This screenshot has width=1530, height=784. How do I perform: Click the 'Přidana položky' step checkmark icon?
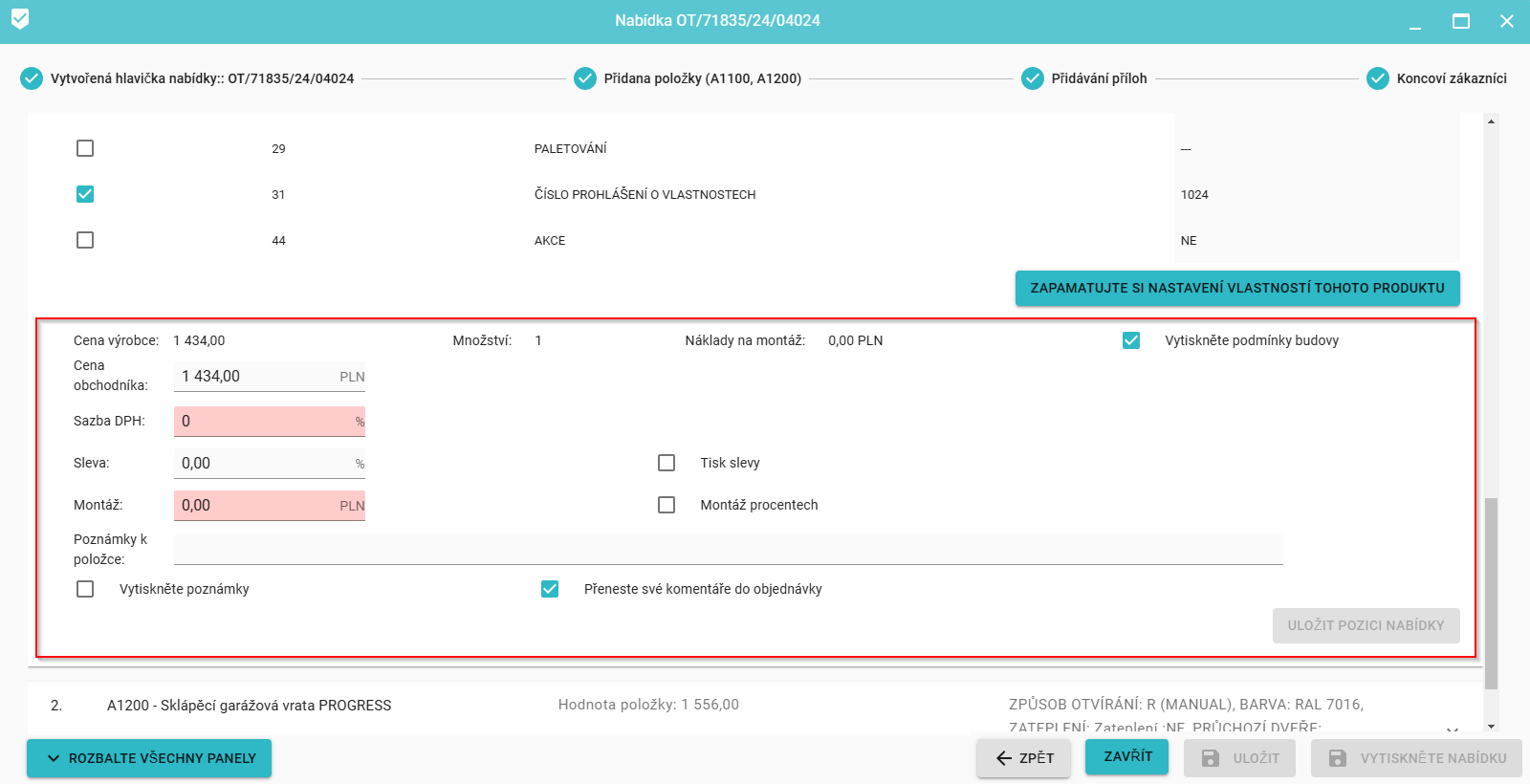tap(585, 78)
